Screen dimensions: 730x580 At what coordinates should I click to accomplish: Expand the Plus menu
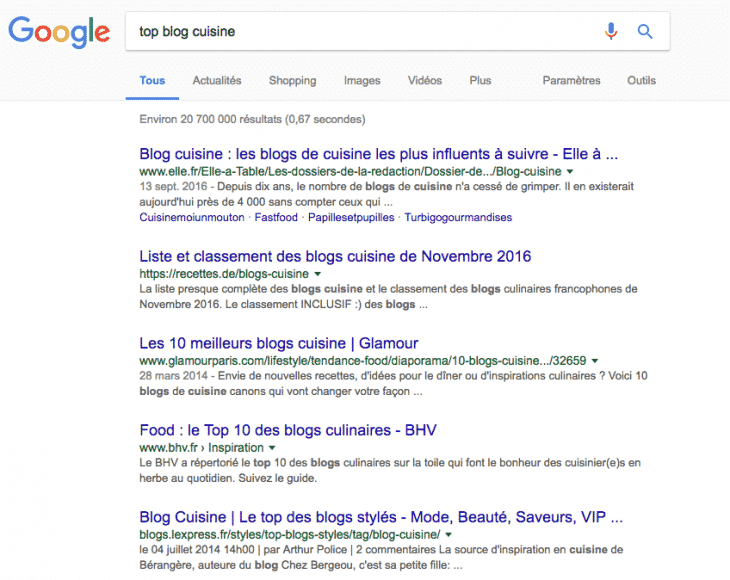tap(481, 81)
